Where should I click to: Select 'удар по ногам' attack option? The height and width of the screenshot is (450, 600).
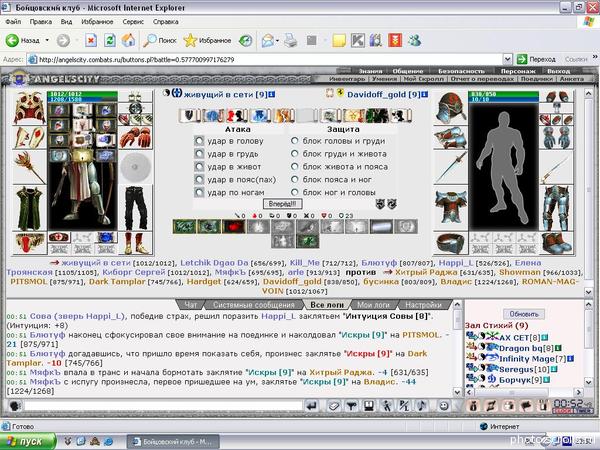click(x=199, y=192)
